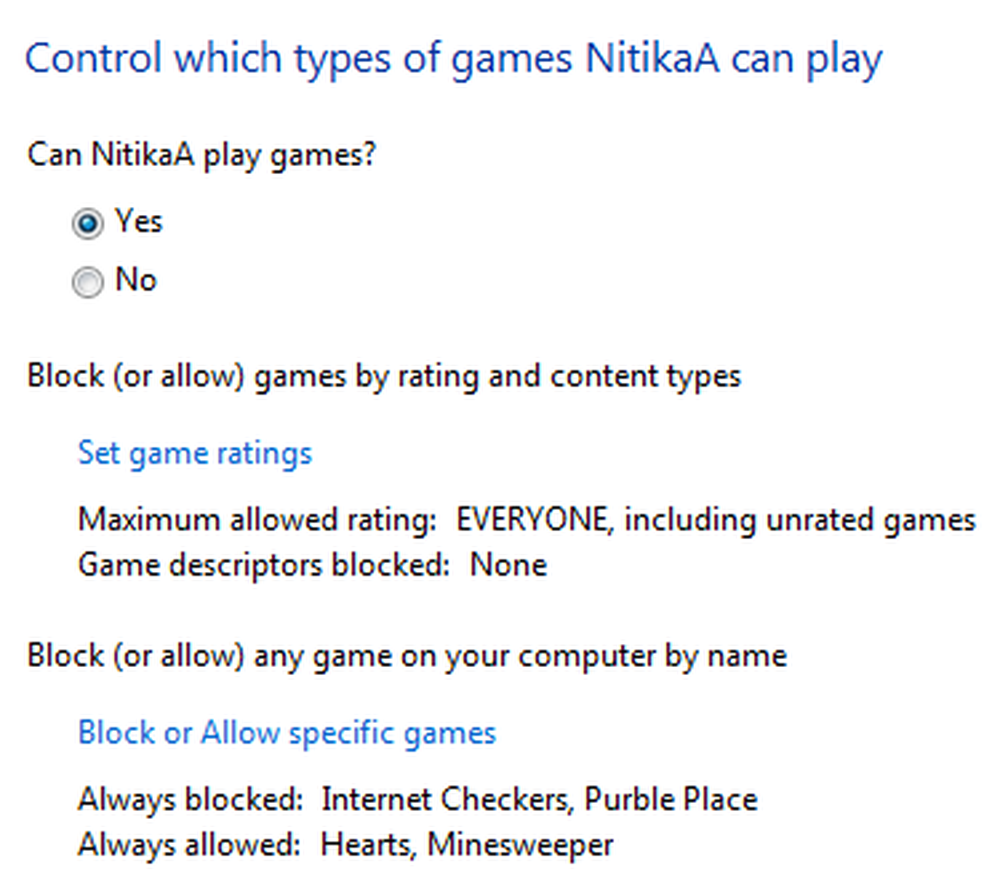Image resolution: width=1000 pixels, height=882 pixels.
Task: Open the Set game ratings link
Action: point(195,454)
